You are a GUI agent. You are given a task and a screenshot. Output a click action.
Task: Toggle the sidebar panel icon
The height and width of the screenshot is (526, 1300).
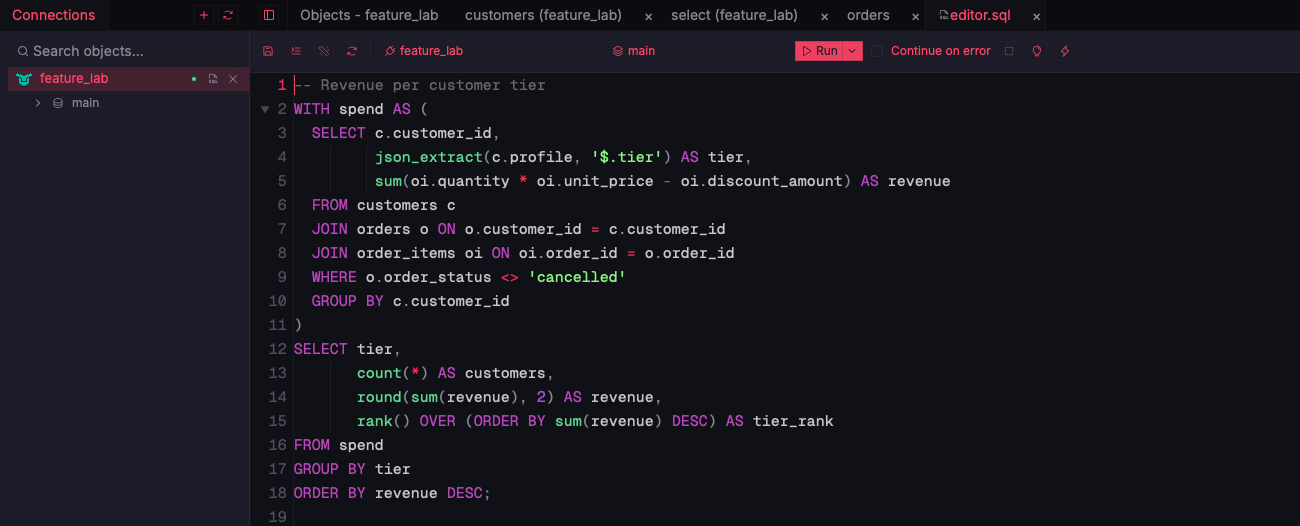coord(269,15)
